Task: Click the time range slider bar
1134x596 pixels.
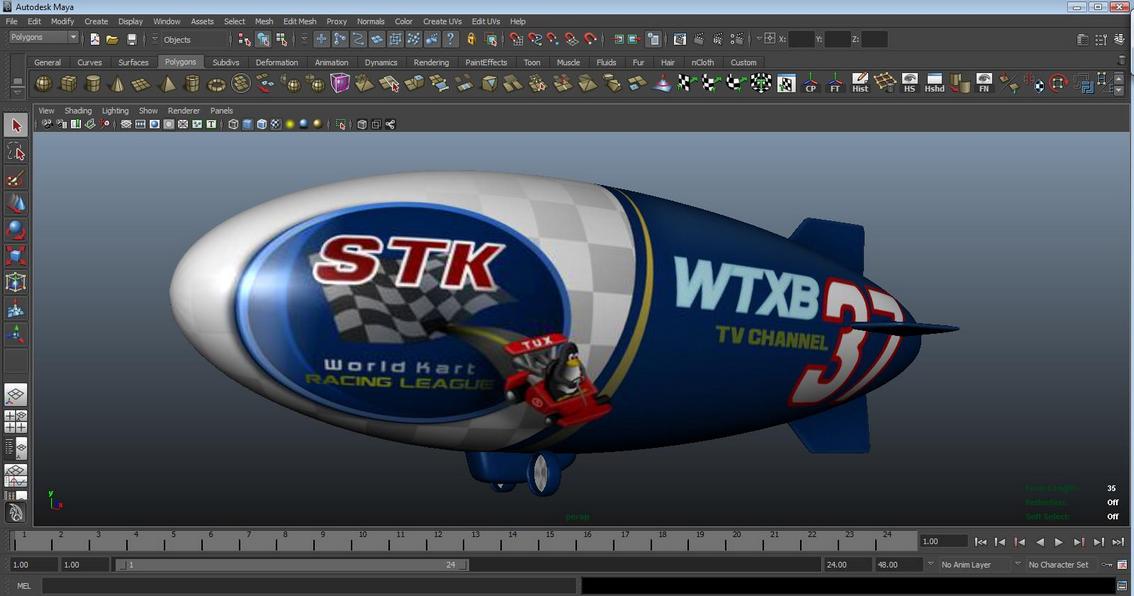Action: [x=290, y=565]
